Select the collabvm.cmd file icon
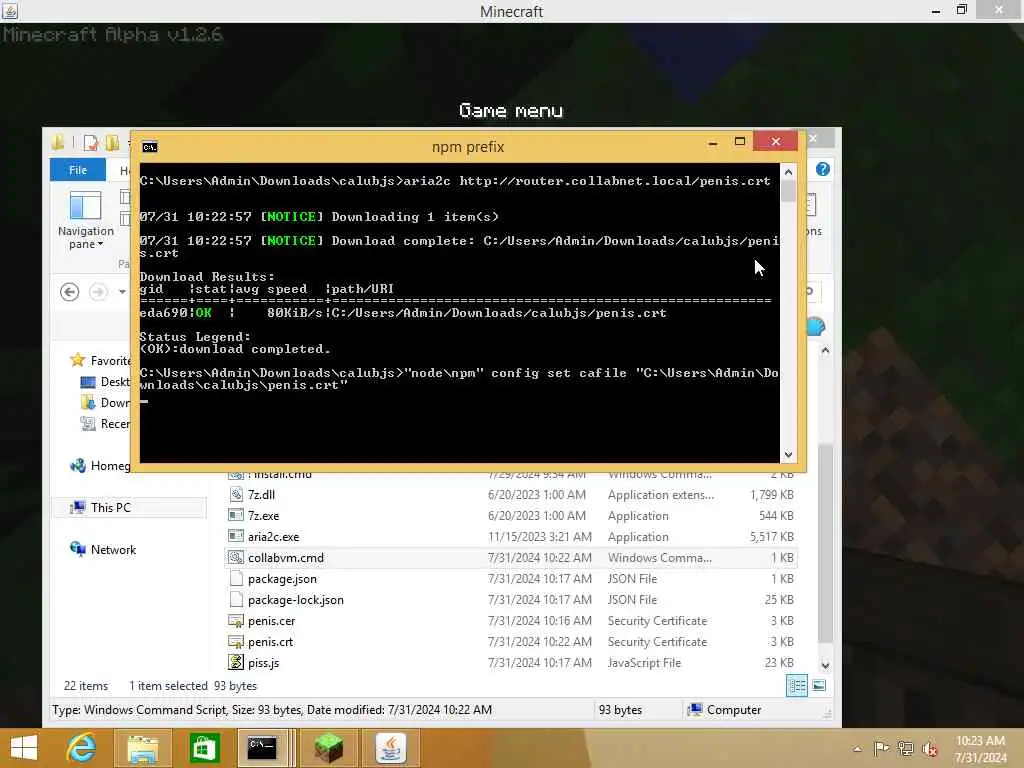The height and width of the screenshot is (768, 1024). [236, 558]
